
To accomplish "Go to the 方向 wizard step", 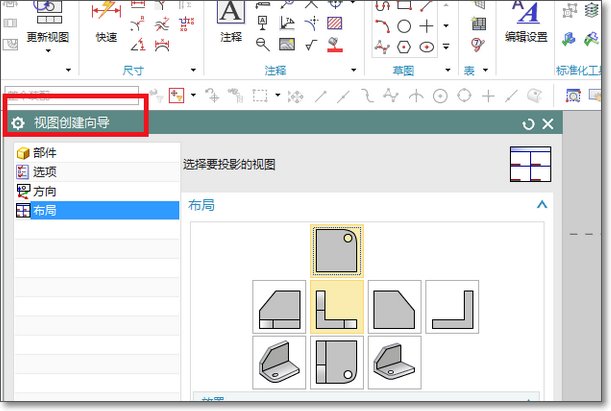I will (97, 191).
